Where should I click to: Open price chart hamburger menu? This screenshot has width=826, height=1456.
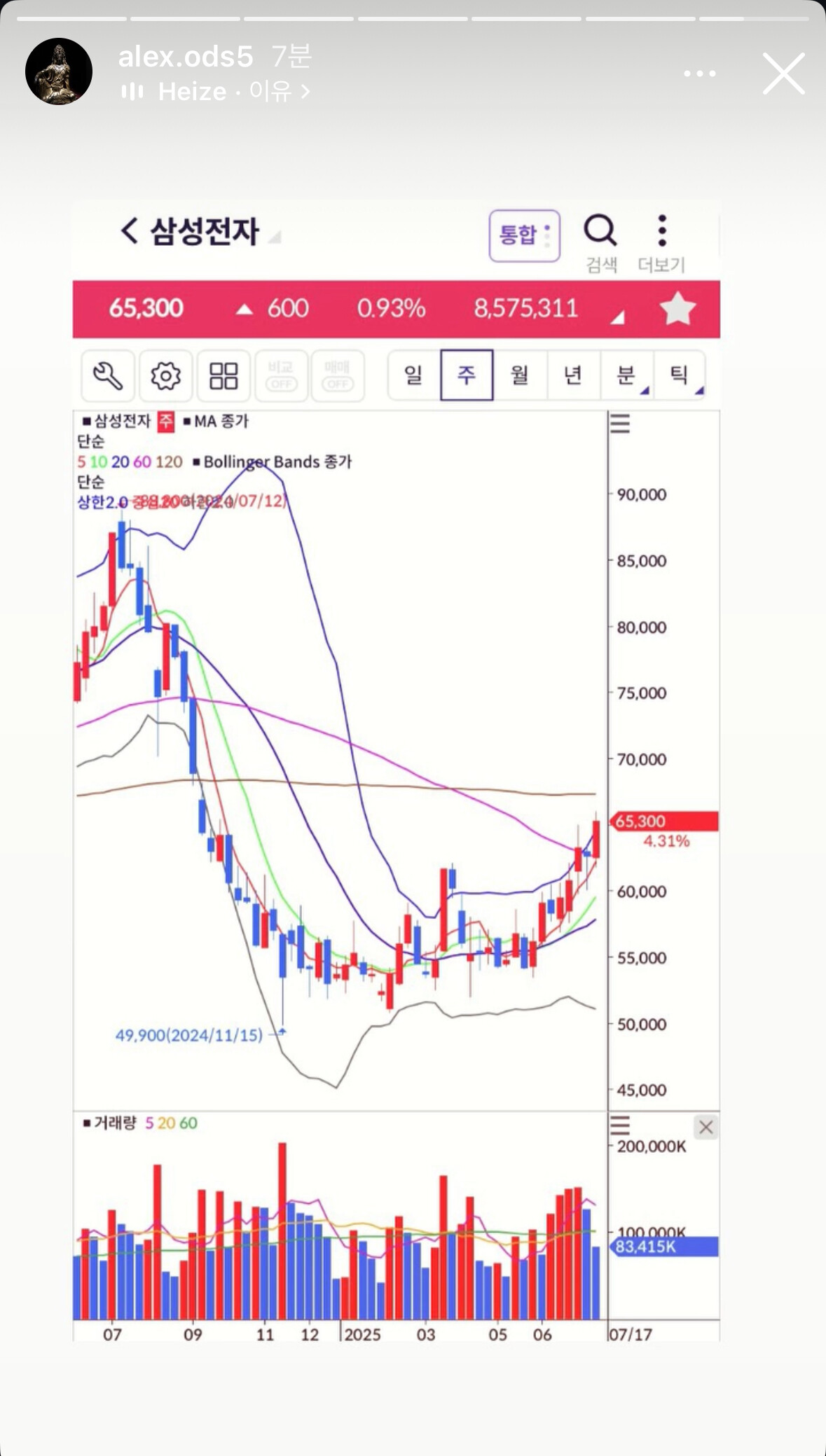(620, 424)
